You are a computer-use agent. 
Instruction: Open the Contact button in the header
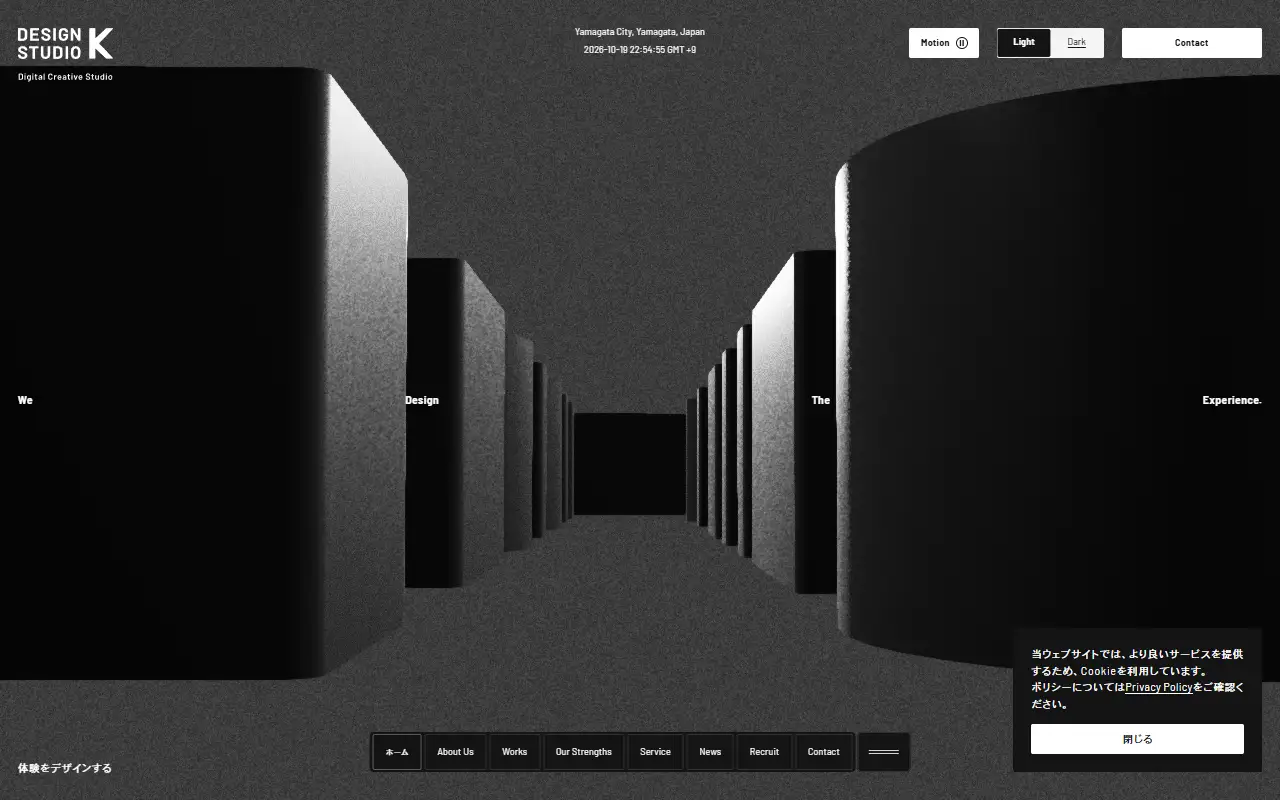point(1192,43)
